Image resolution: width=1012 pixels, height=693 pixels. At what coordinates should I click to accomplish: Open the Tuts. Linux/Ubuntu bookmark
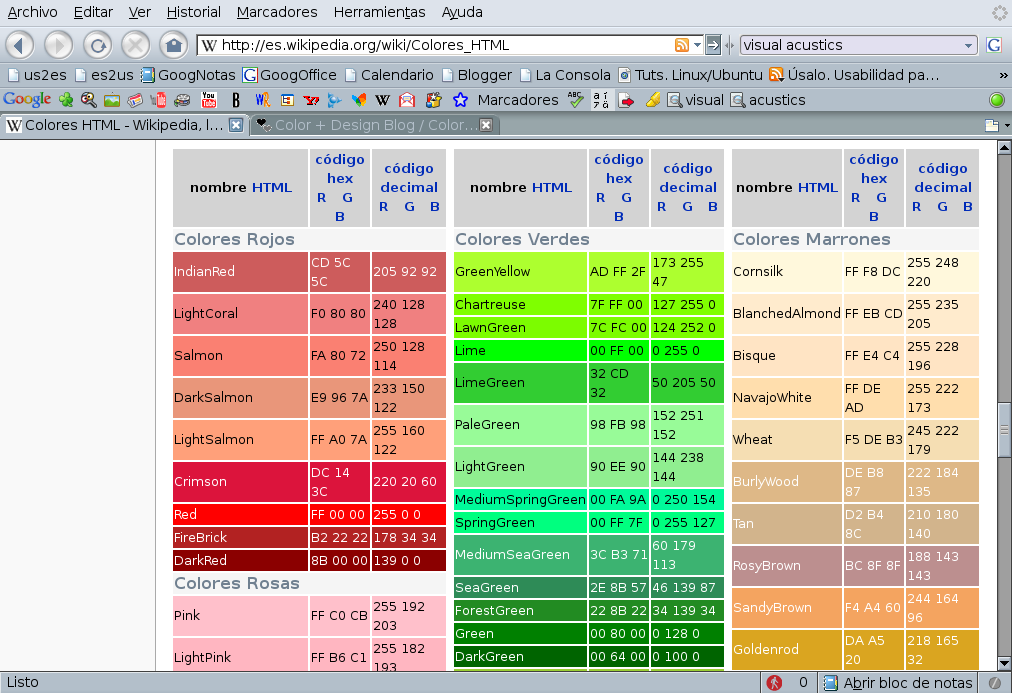coord(690,75)
